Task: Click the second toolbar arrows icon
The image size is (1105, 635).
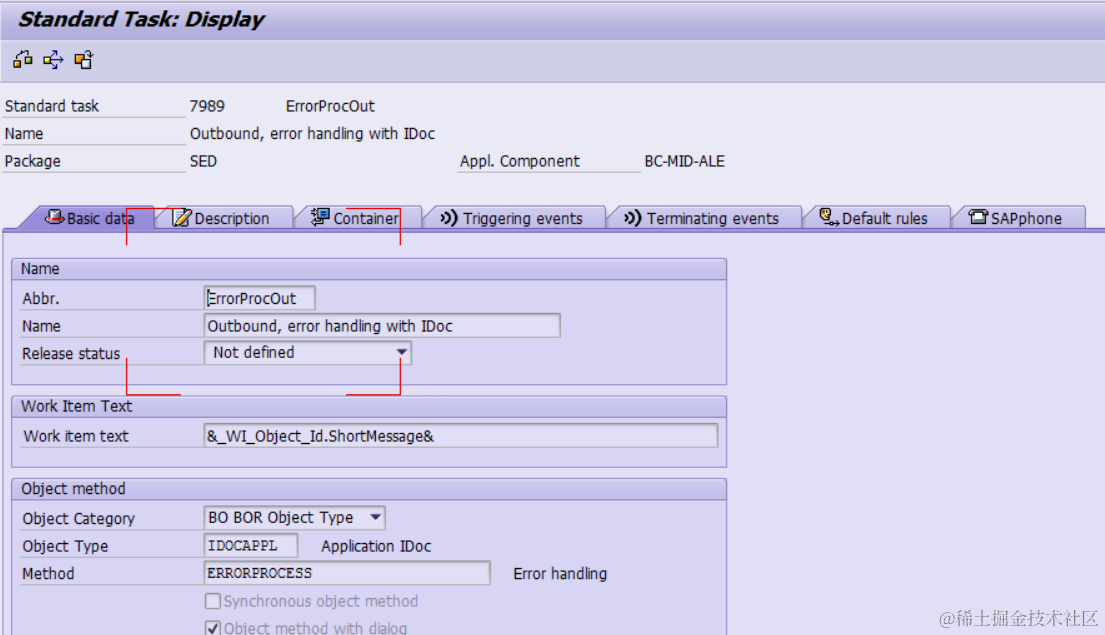Action: (53, 60)
